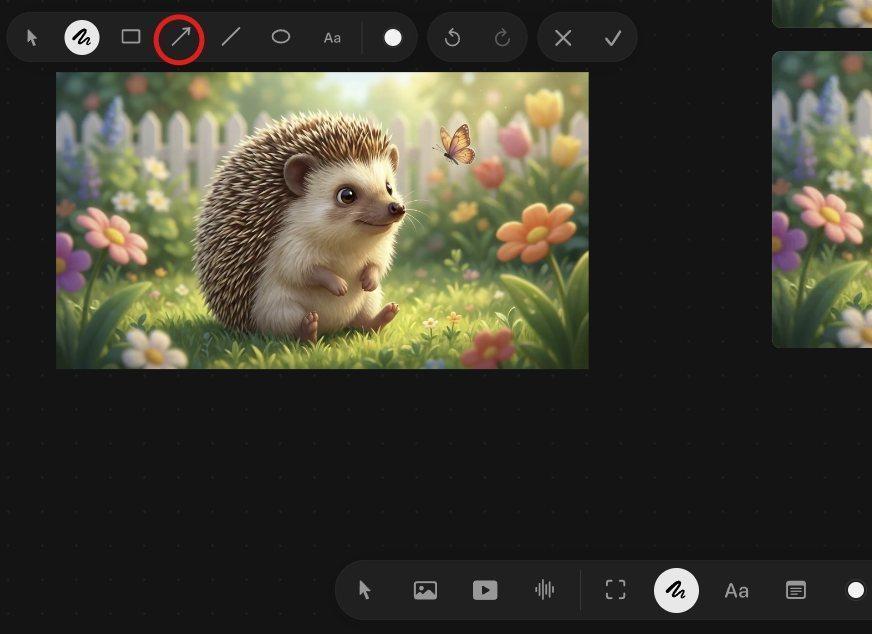872x634 pixels.
Task: Activate the Aa text tool in bottom toolbar
Action: (x=736, y=591)
